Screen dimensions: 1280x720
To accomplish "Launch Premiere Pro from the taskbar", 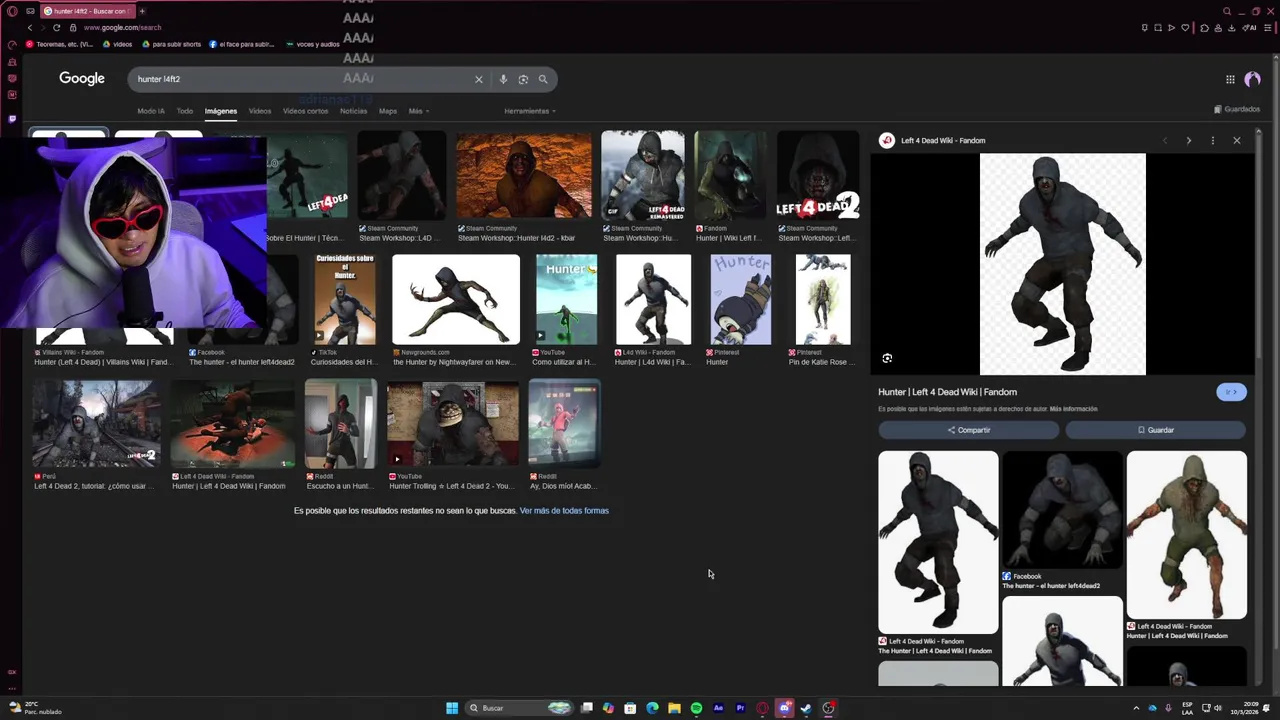I will click(x=740, y=708).
